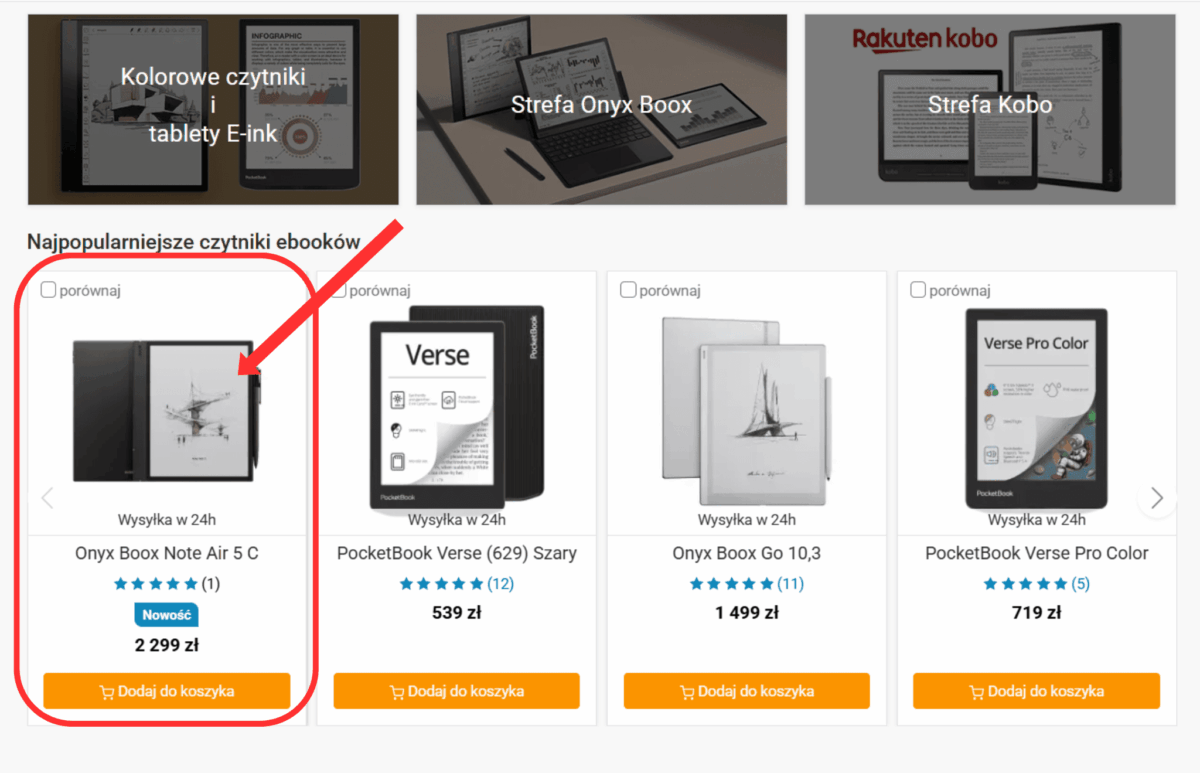Tick the compare checkbox for PocketBook Verse Pro Color
This screenshot has width=1200, height=773.
tap(918, 290)
